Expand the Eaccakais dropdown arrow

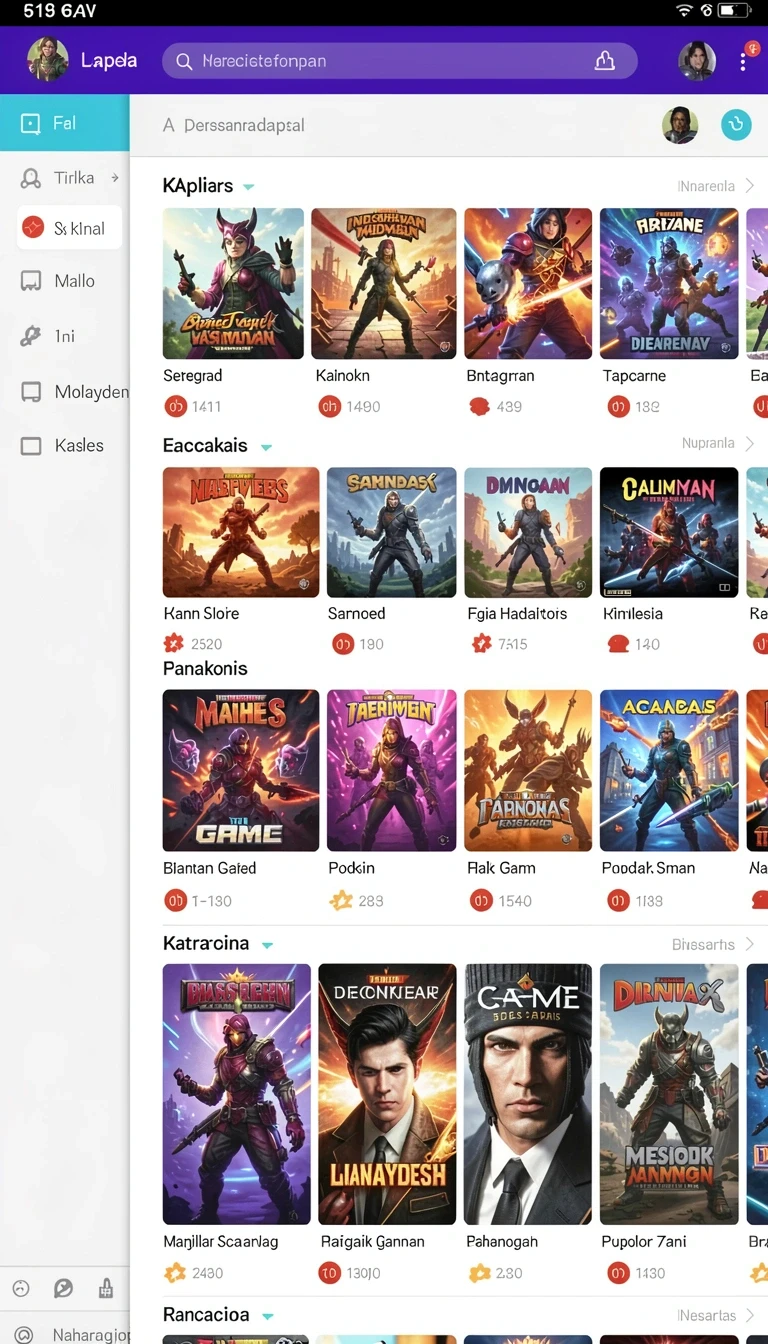coord(266,447)
